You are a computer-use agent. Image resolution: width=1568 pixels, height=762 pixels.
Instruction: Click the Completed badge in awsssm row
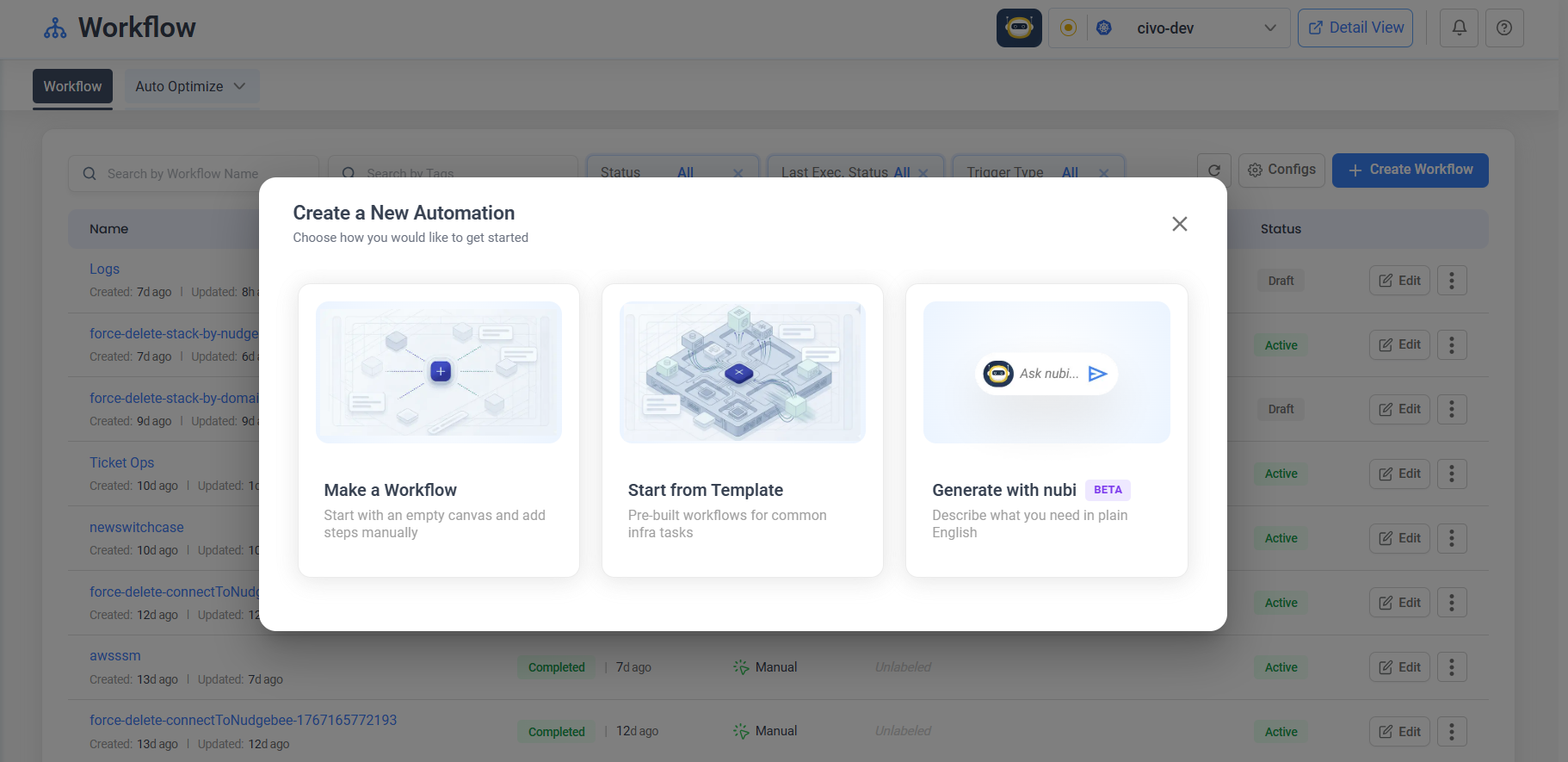click(x=556, y=667)
